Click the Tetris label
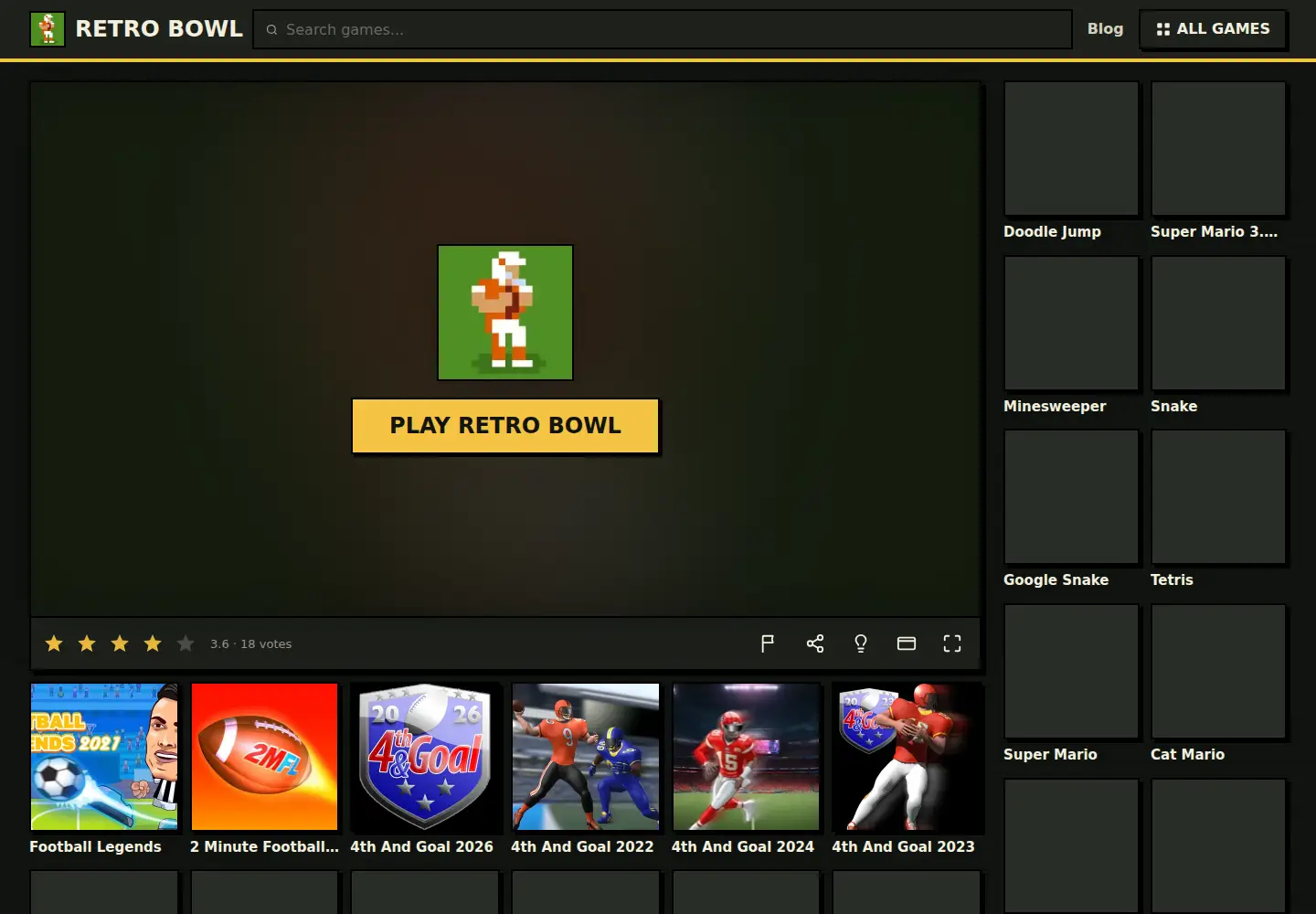The image size is (1316, 914). 1172,580
